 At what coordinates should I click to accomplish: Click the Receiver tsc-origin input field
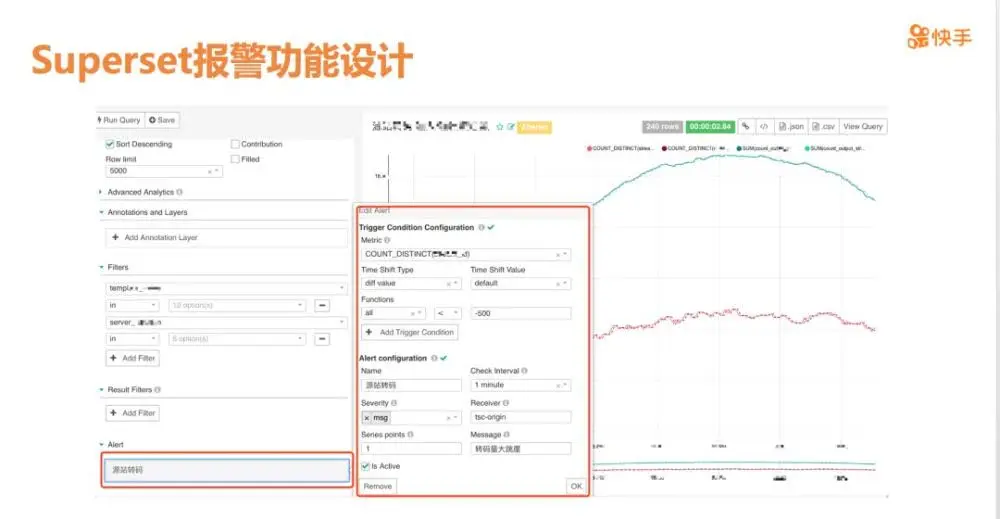click(520, 417)
